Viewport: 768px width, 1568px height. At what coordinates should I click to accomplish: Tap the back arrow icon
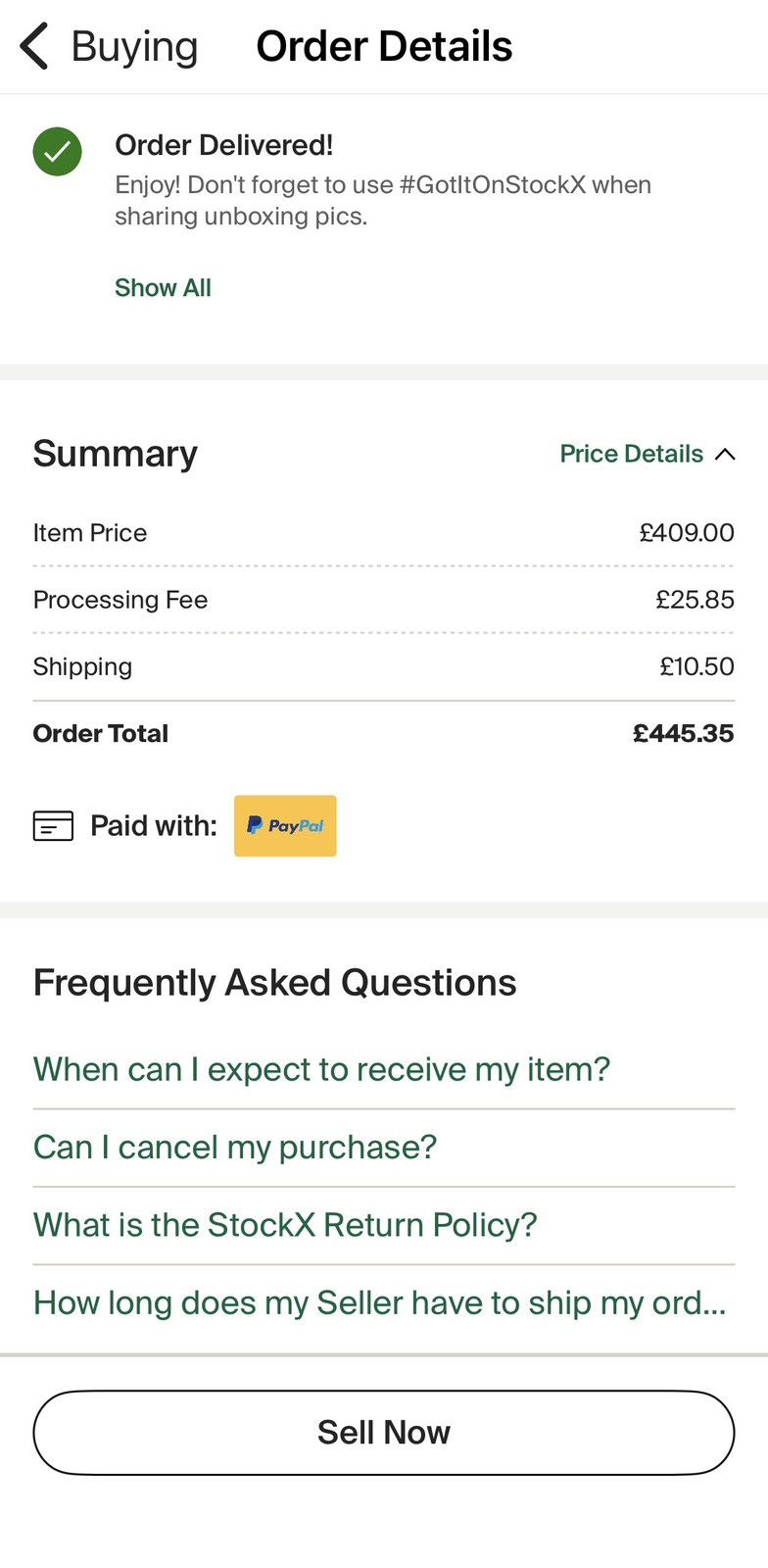[34, 46]
